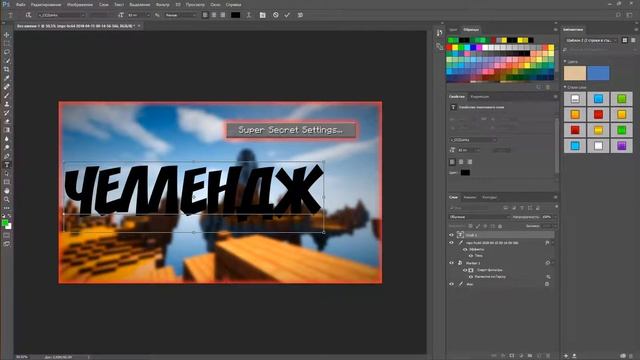Collapse the Colors section in Libraries

pos(565,61)
